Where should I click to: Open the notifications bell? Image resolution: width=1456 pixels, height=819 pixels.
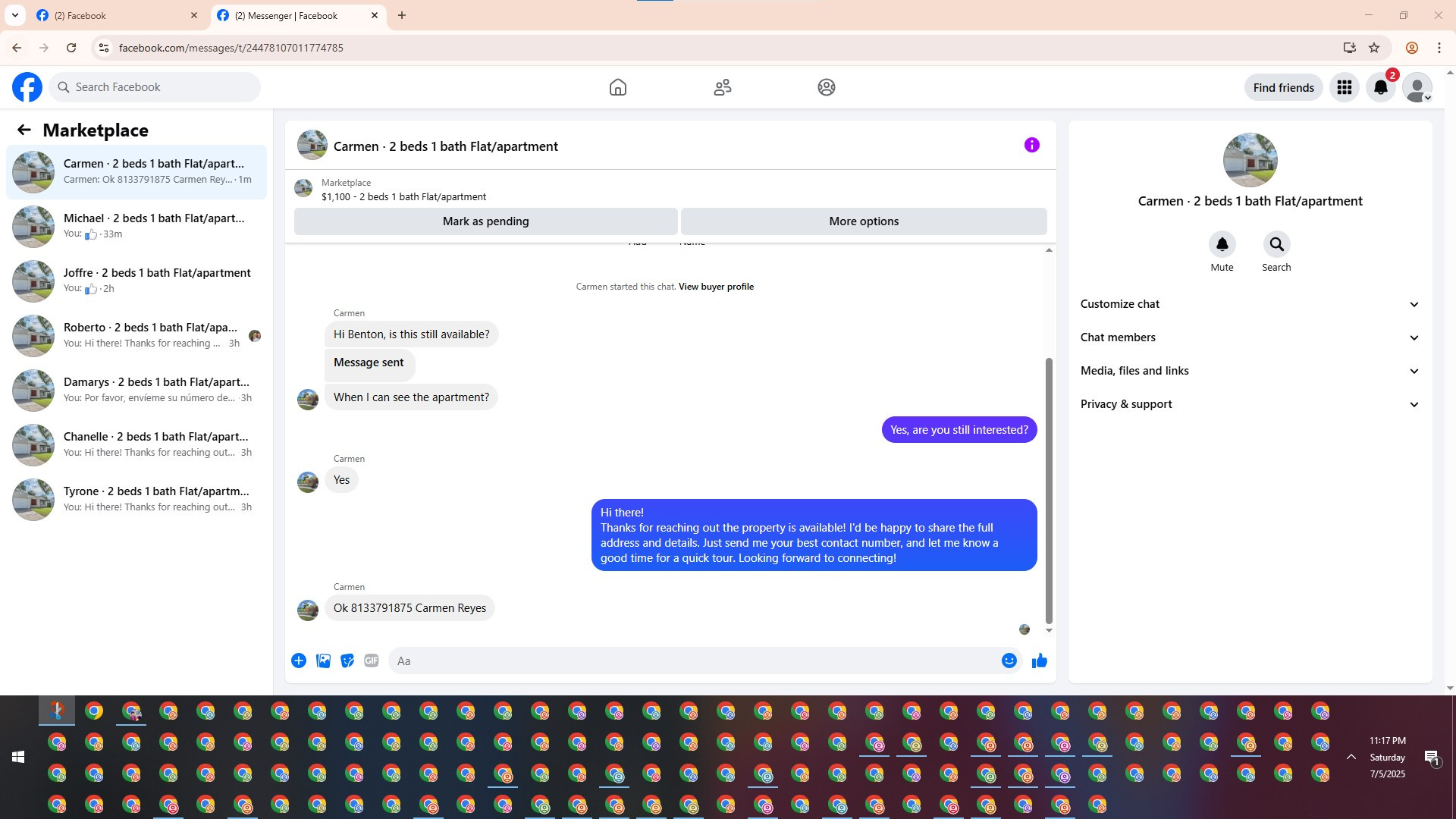pos(1380,87)
